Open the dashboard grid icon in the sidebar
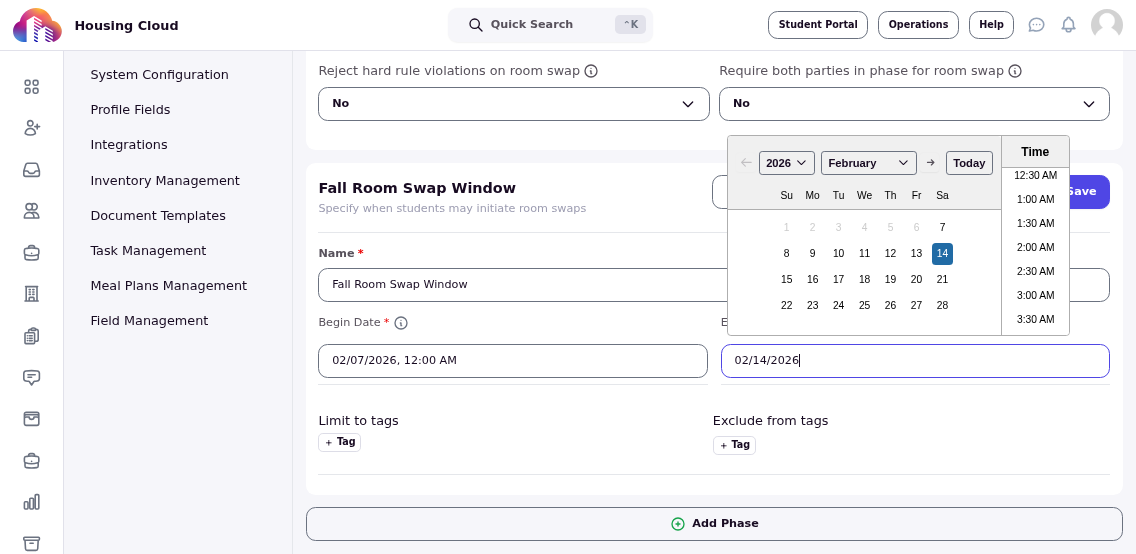The image size is (1136, 554). point(31,87)
